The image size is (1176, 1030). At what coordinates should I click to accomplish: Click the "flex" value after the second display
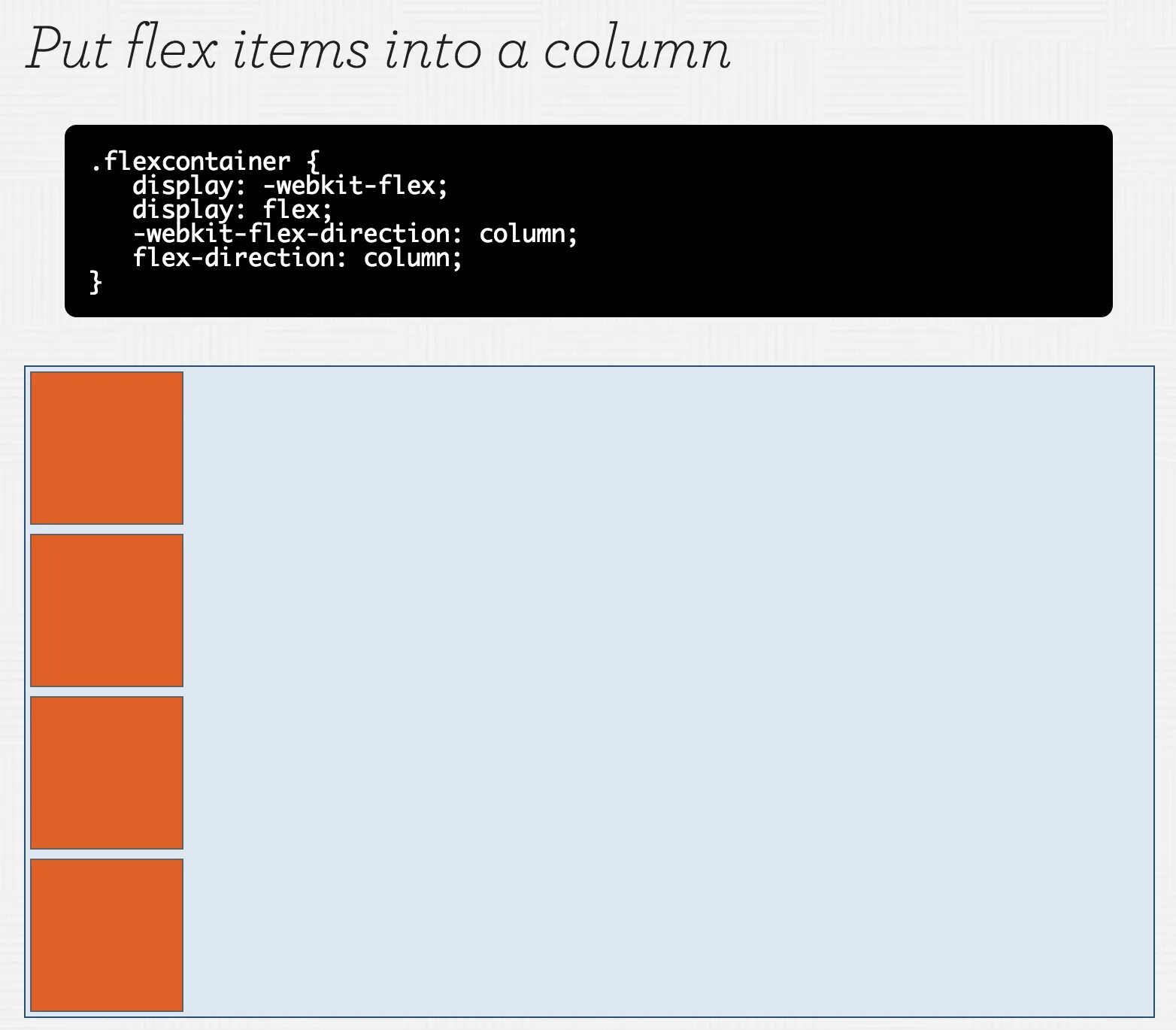(293, 210)
